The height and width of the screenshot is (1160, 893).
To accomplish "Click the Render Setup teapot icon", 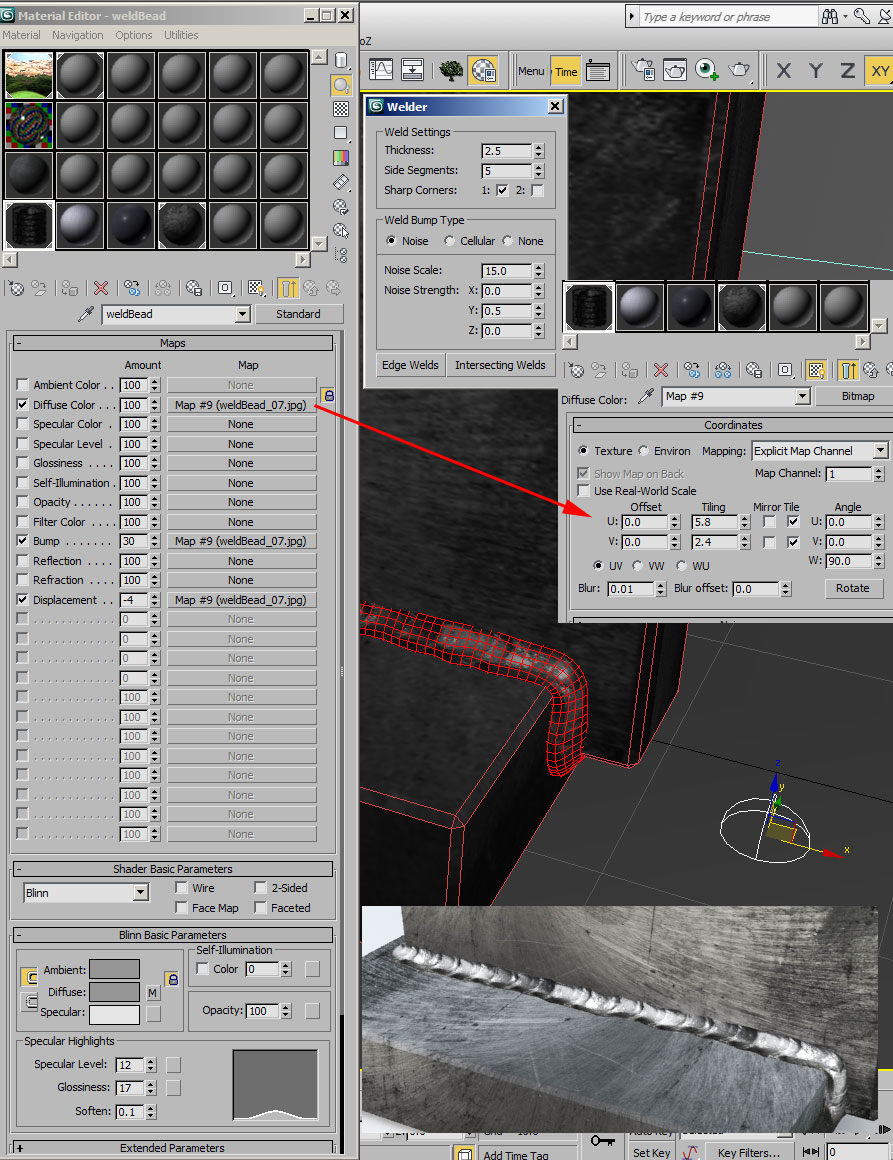I will pyautogui.click(x=643, y=70).
